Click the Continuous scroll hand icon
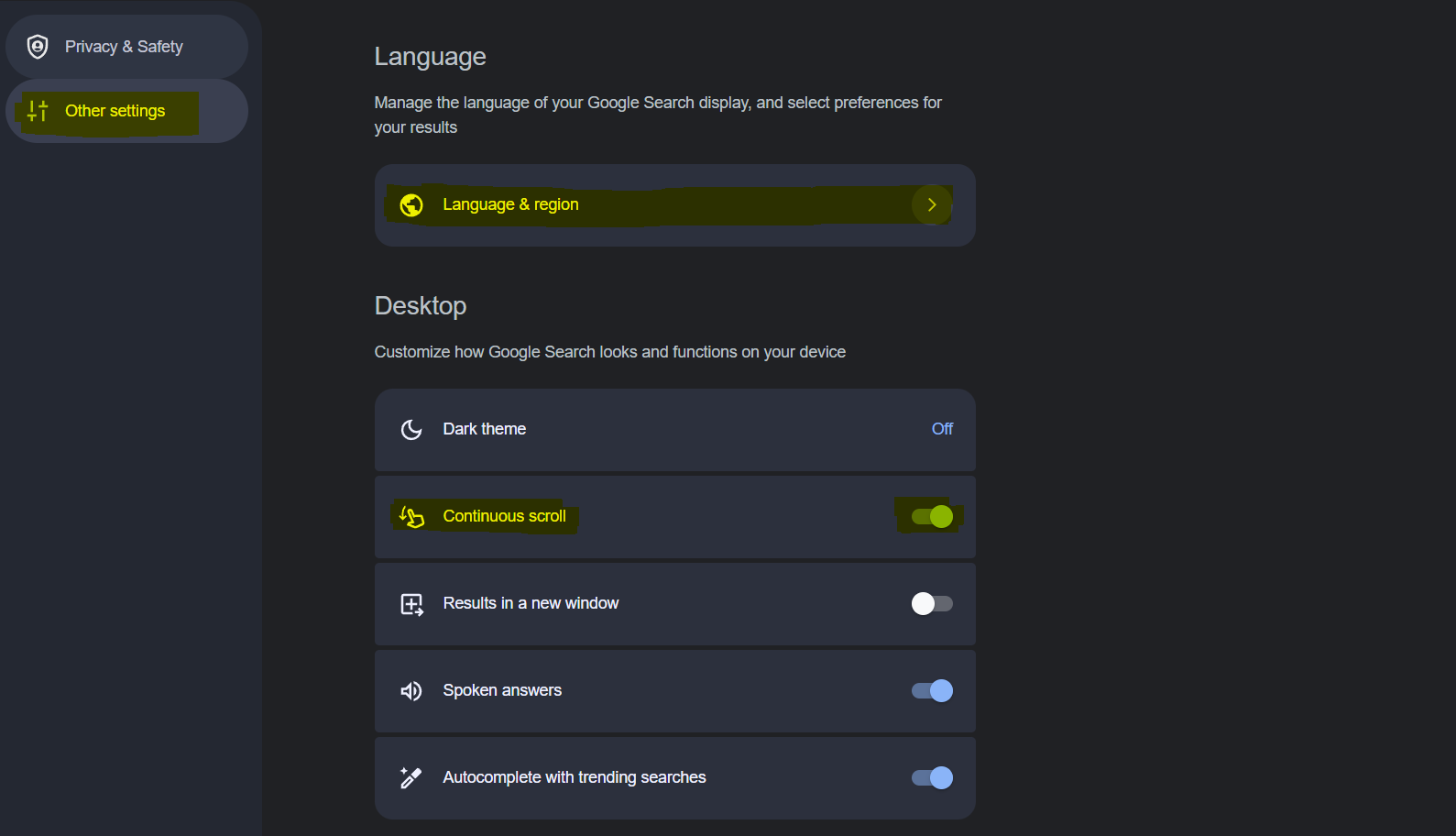This screenshot has height=836, width=1456. click(411, 517)
